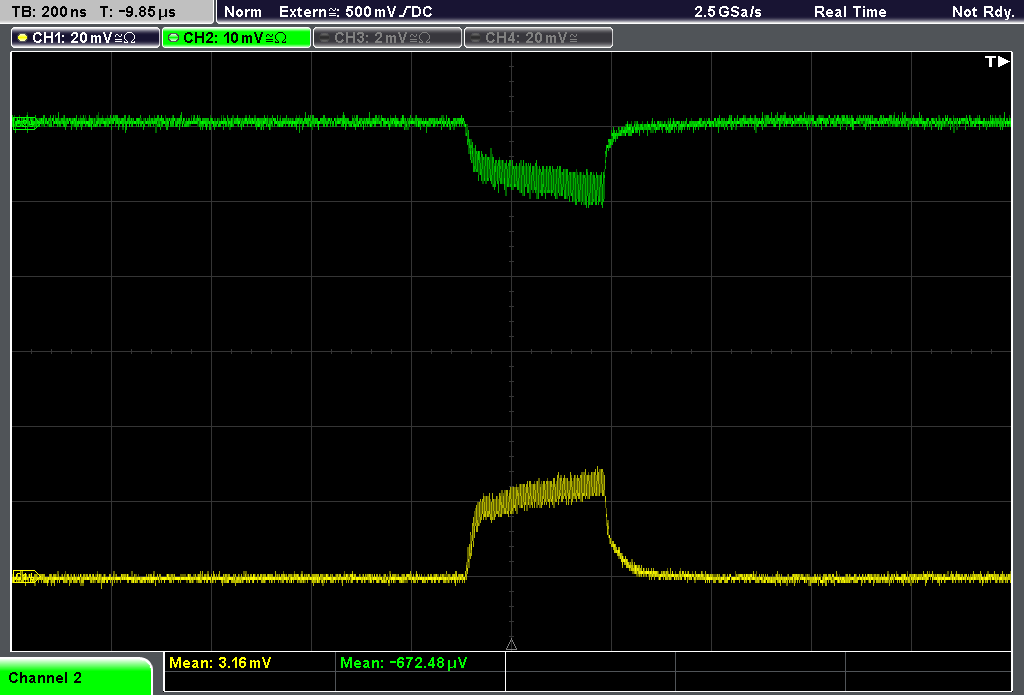Click the green Mean: -672.48 µV measurement
The width and height of the screenshot is (1024, 695).
tap(404, 663)
